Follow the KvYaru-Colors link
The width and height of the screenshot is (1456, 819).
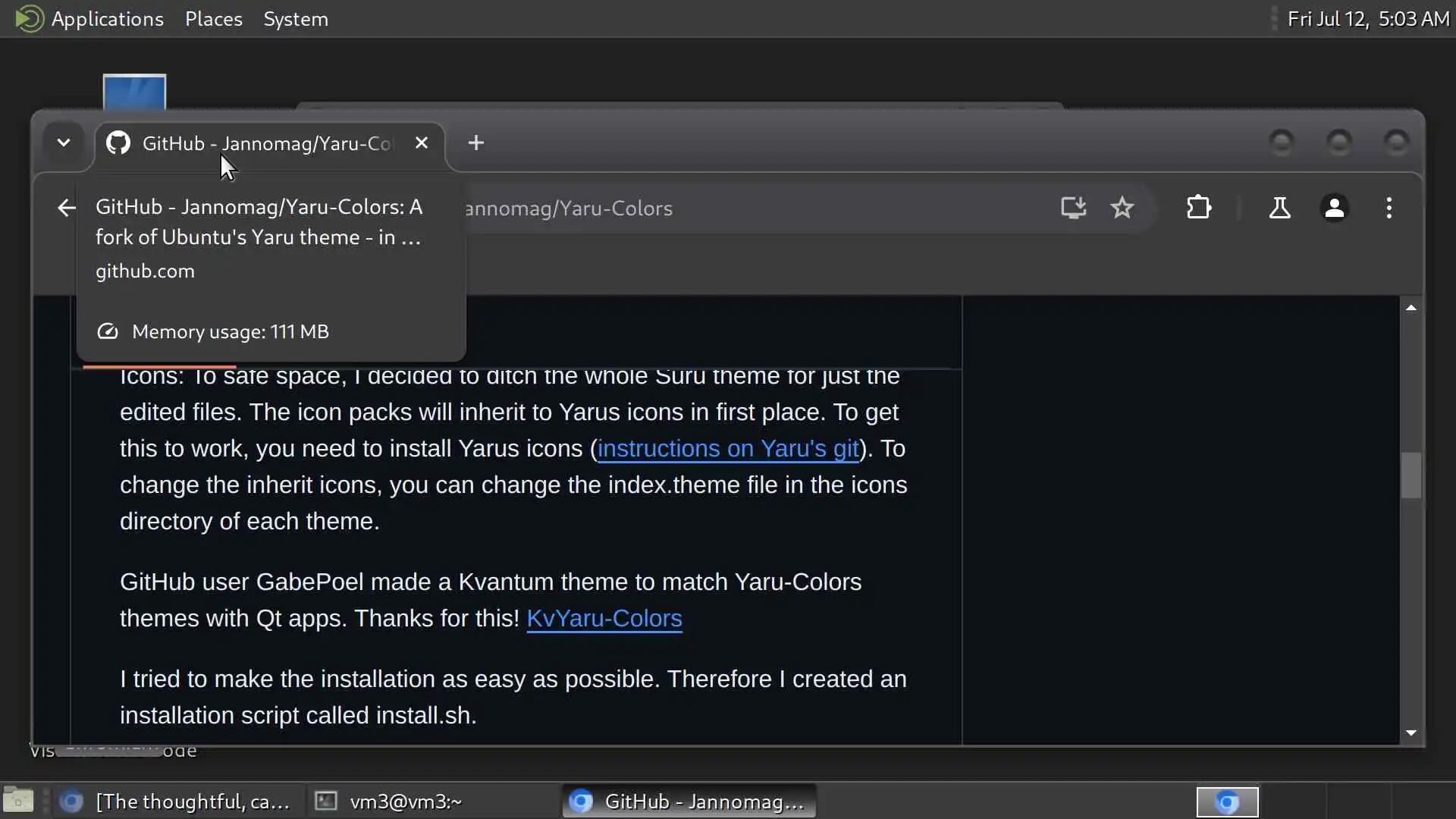click(x=604, y=618)
